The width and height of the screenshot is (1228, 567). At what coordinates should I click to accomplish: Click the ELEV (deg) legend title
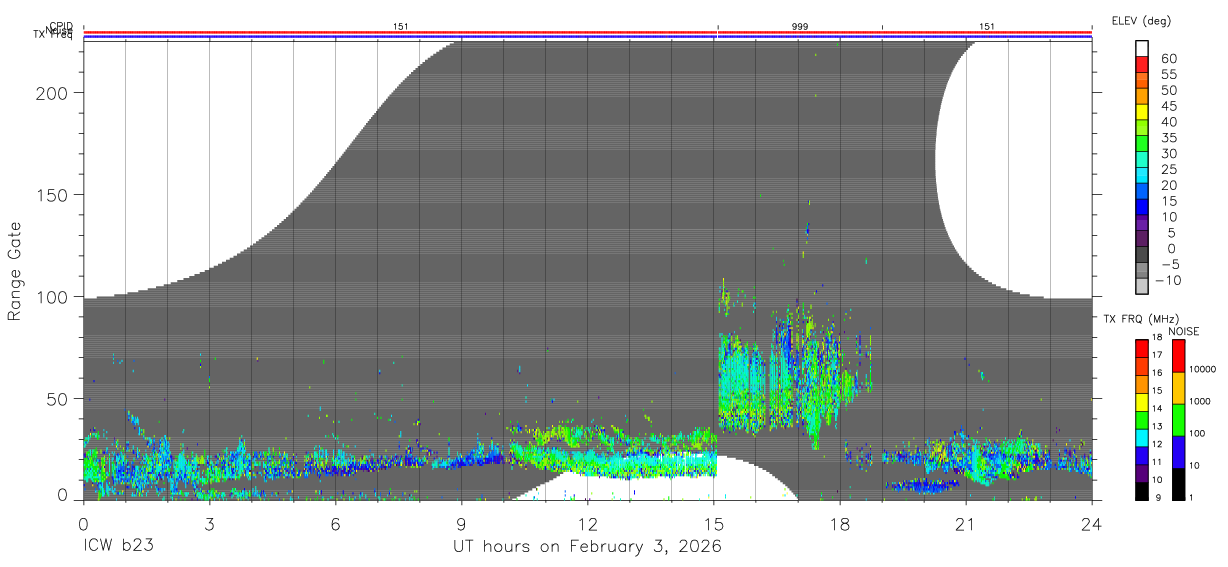1141,21
